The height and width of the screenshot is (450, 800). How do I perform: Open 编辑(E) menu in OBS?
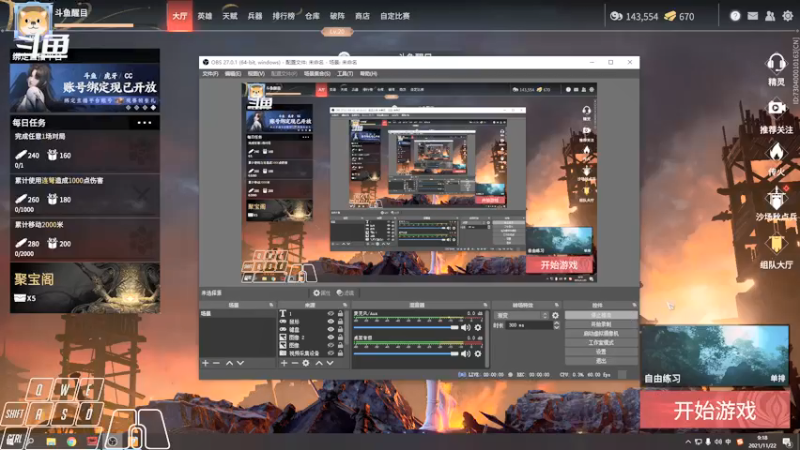pyautogui.click(x=233, y=74)
